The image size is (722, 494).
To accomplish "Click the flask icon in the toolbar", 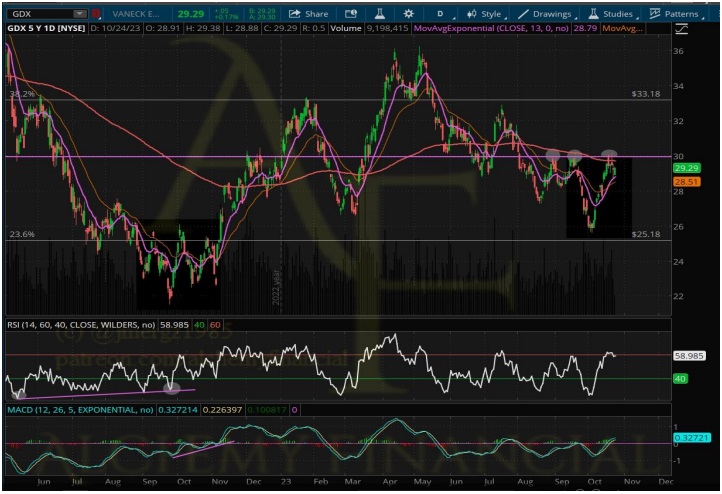I will click(379, 15).
